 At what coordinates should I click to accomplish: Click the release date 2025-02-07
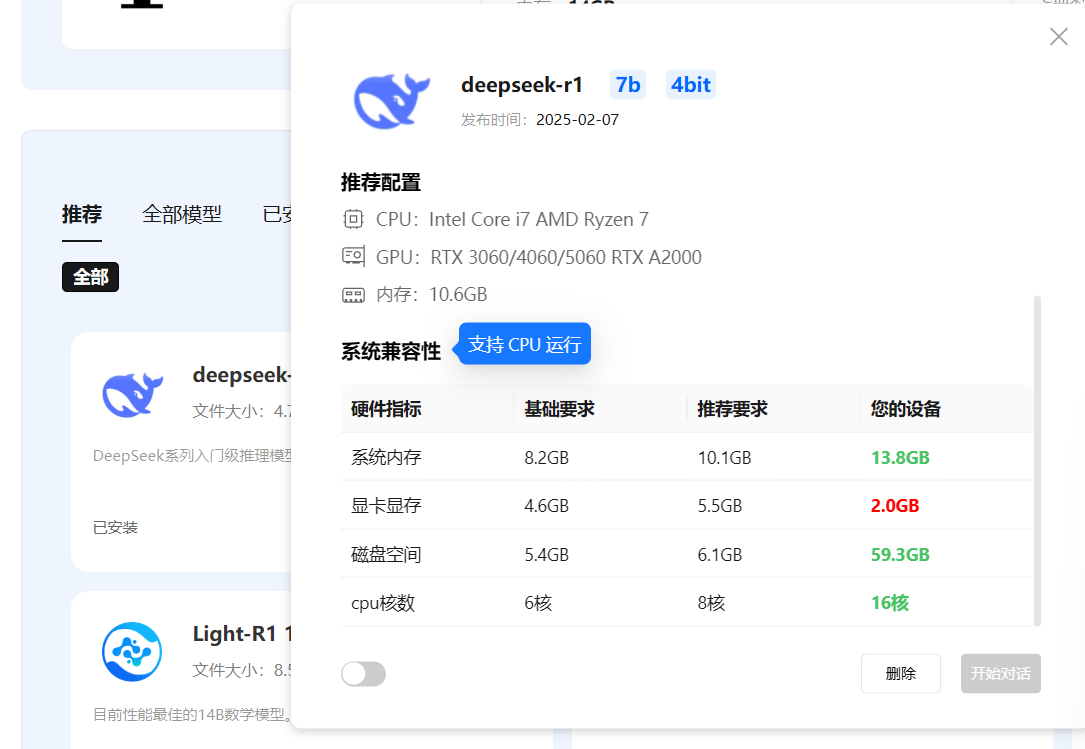pyautogui.click(x=577, y=120)
